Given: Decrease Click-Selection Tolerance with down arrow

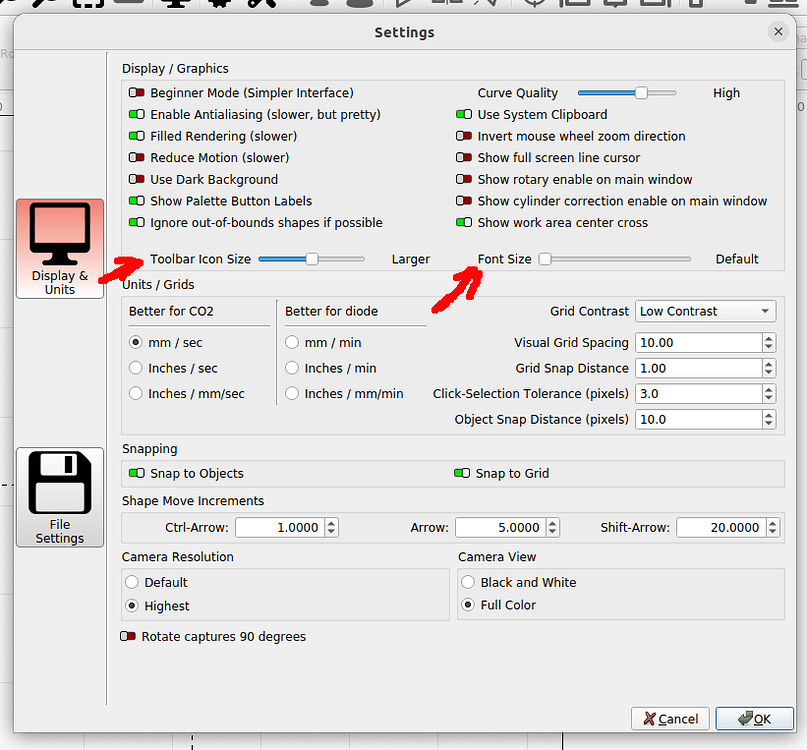Looking at the screenshot, I should point(768,397).
